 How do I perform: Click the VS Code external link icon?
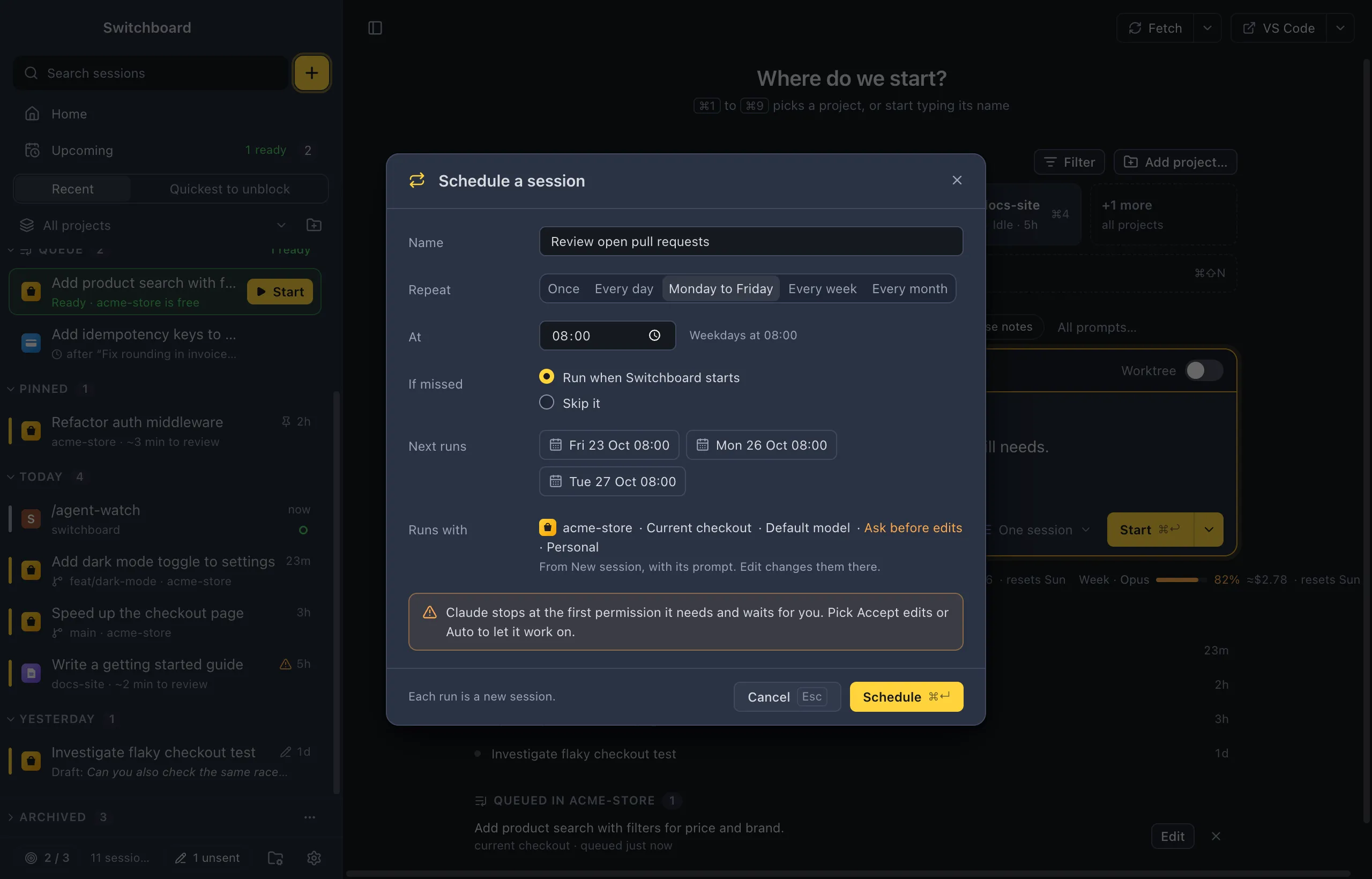(1248, 28)
